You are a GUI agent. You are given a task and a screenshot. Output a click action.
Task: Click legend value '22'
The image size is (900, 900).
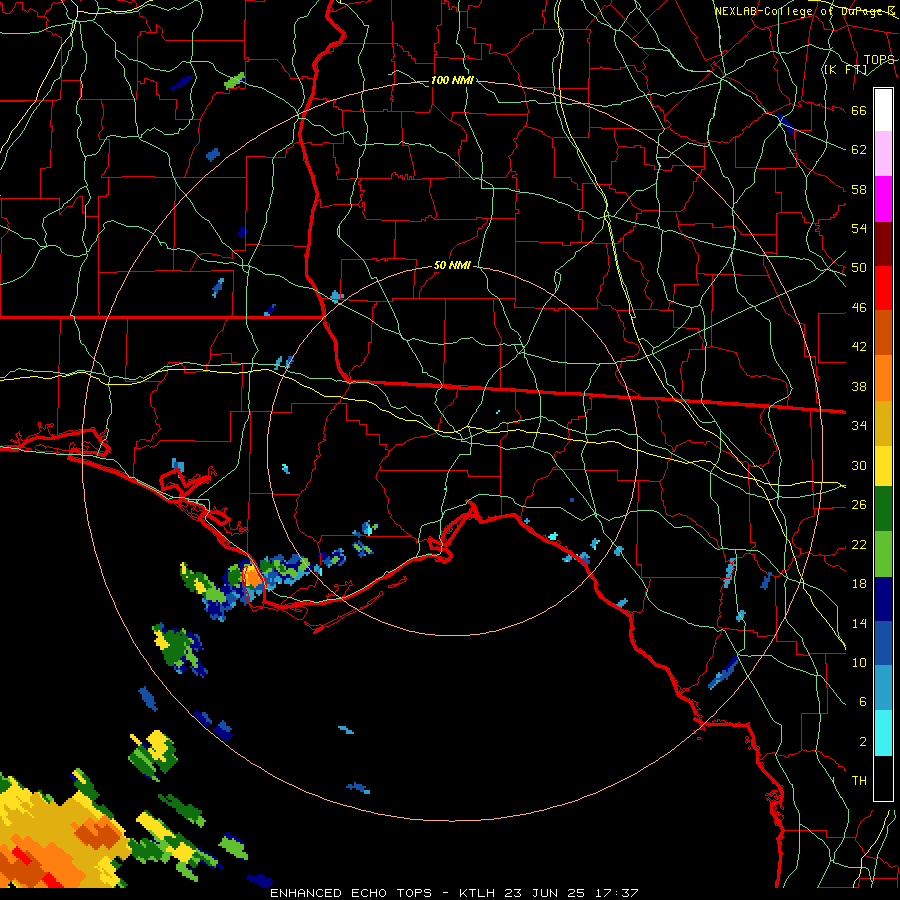[x=859, y=544]
